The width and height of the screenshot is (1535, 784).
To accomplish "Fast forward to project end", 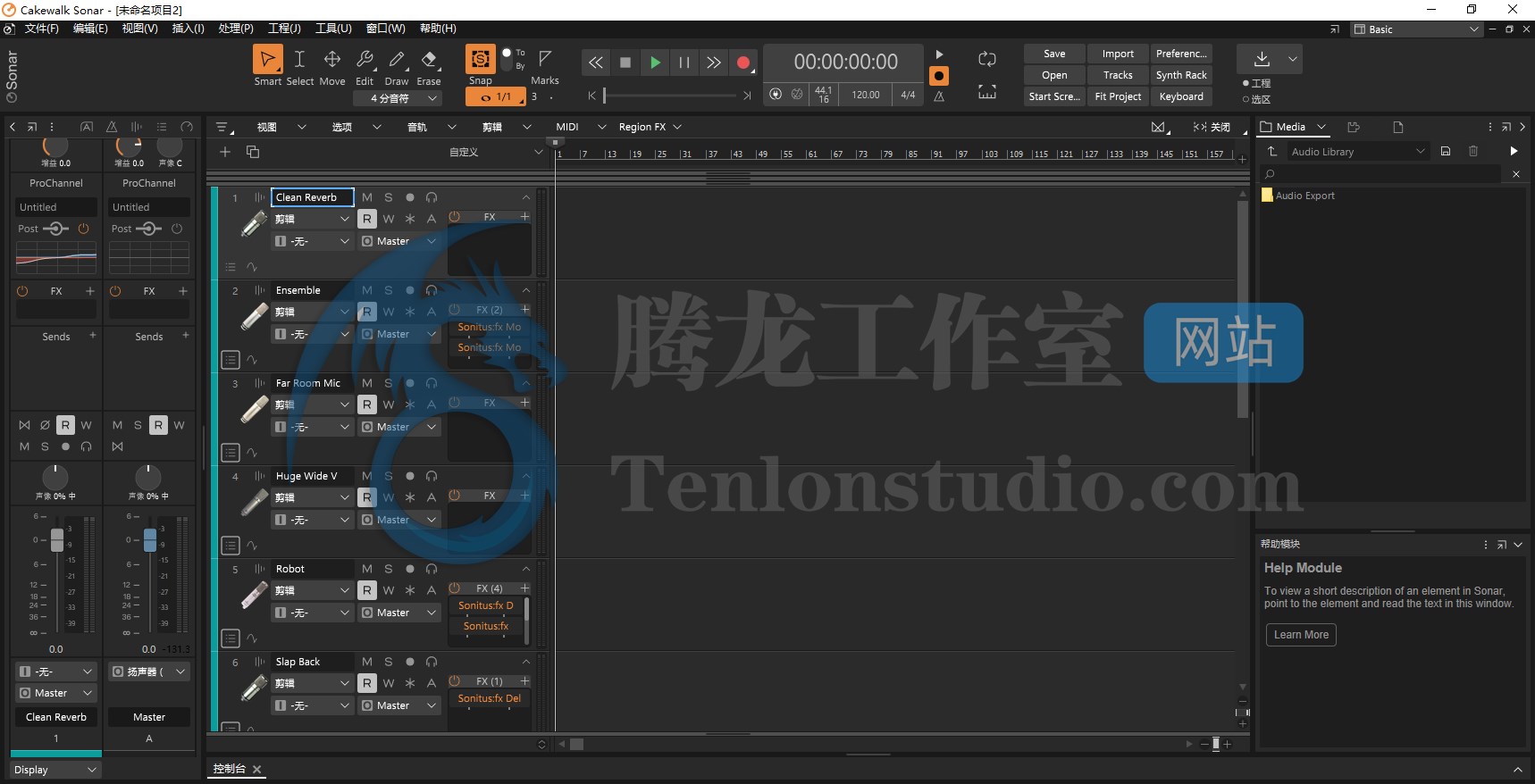I will [x=713, y=63].
